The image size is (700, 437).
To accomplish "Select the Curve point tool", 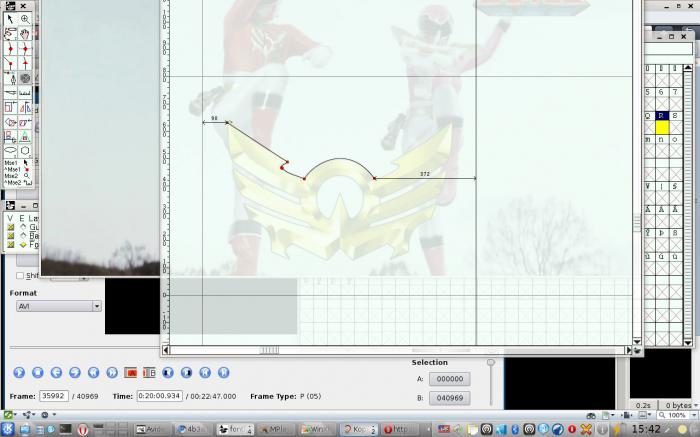I will [10, 49].
